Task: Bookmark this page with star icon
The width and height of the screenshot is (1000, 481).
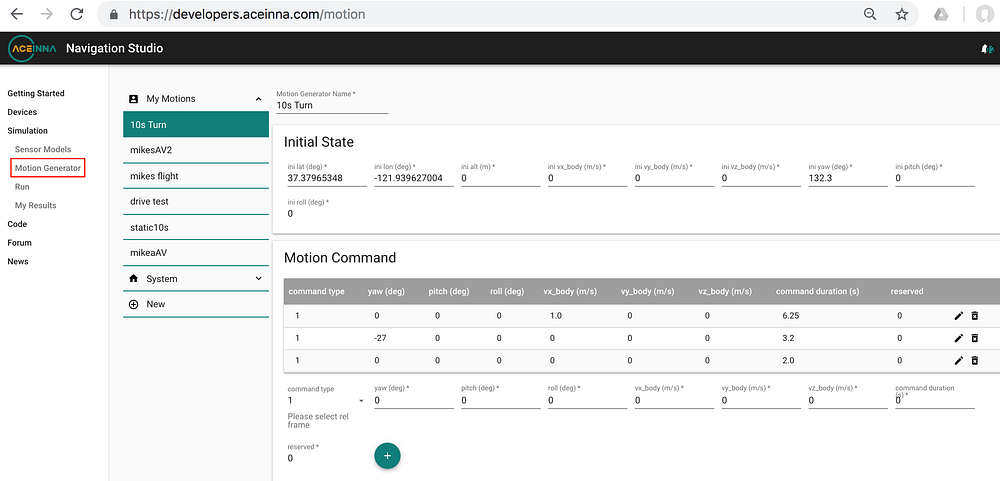Action: pyautogui.click(x=902, y=14)
